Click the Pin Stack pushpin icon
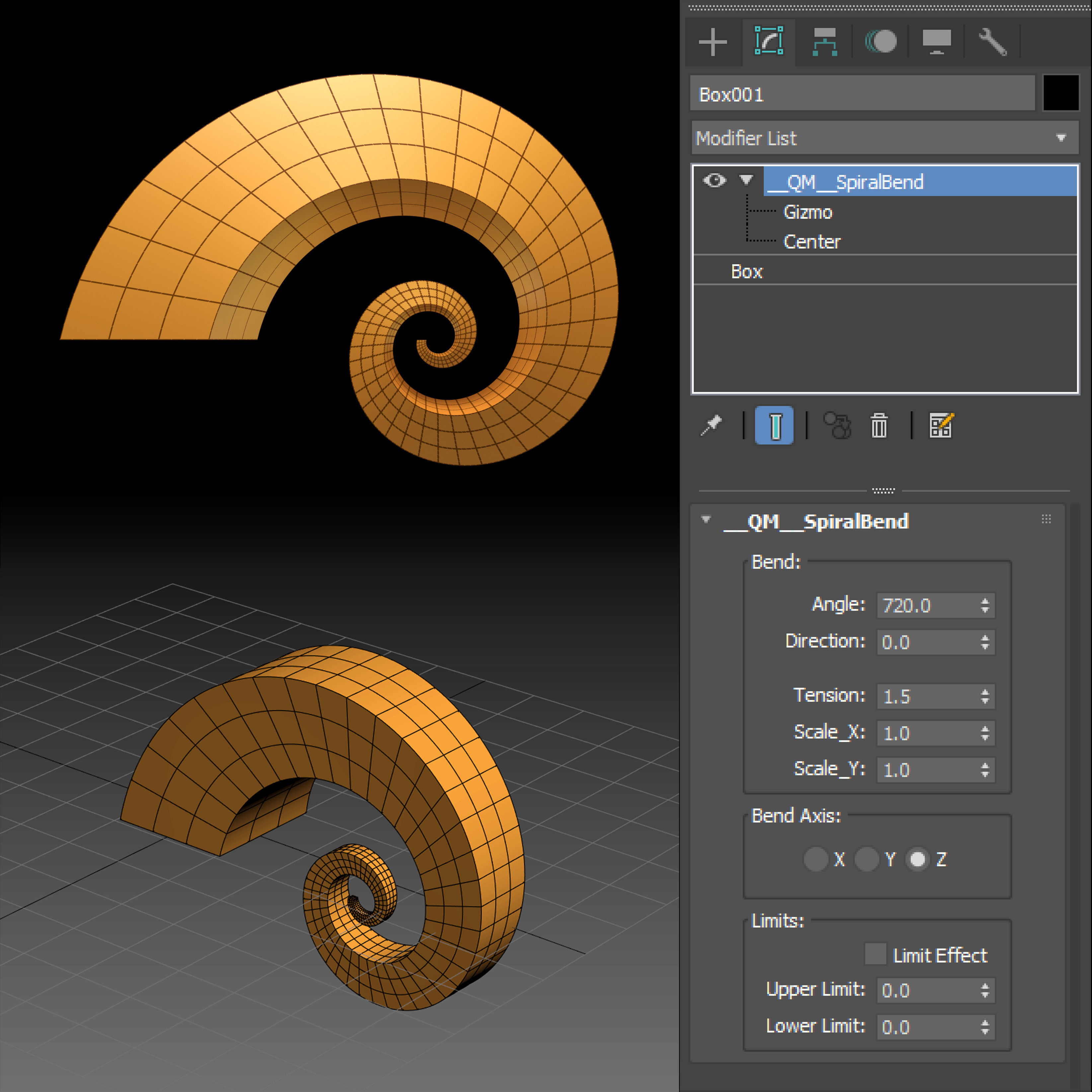 (x=712, y=425)
